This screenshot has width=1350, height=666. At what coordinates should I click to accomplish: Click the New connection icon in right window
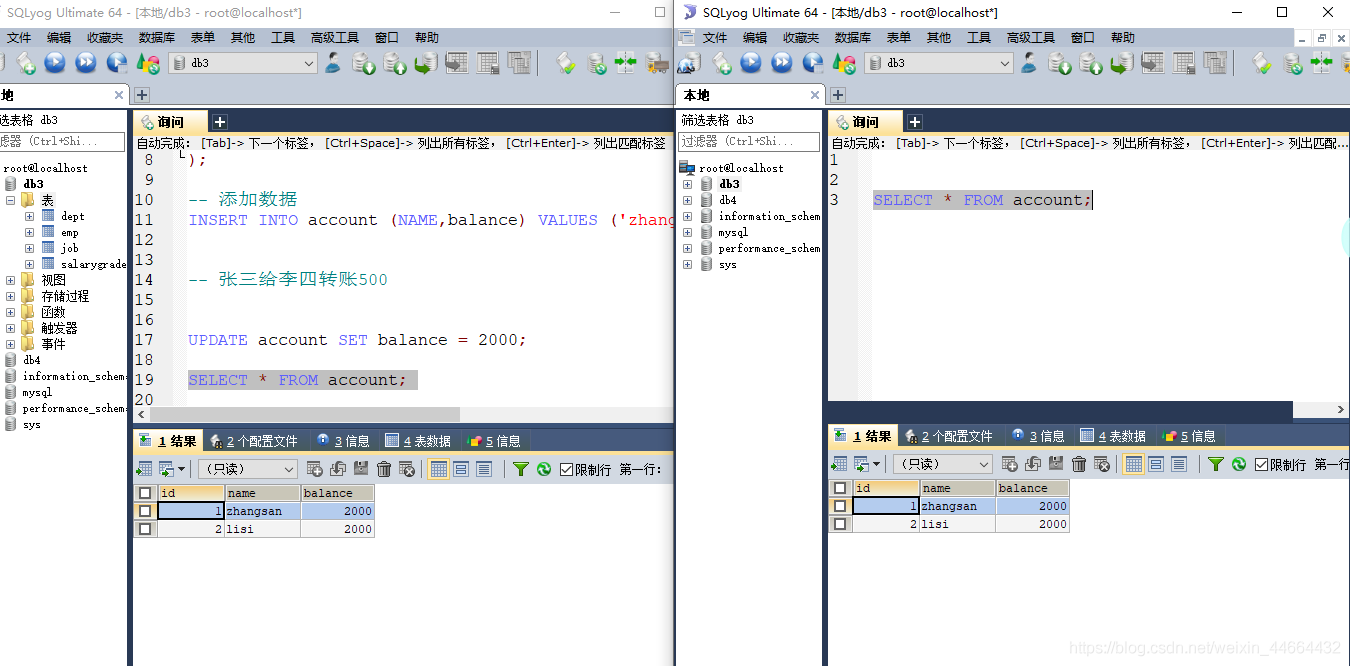[x=688, y=63]
